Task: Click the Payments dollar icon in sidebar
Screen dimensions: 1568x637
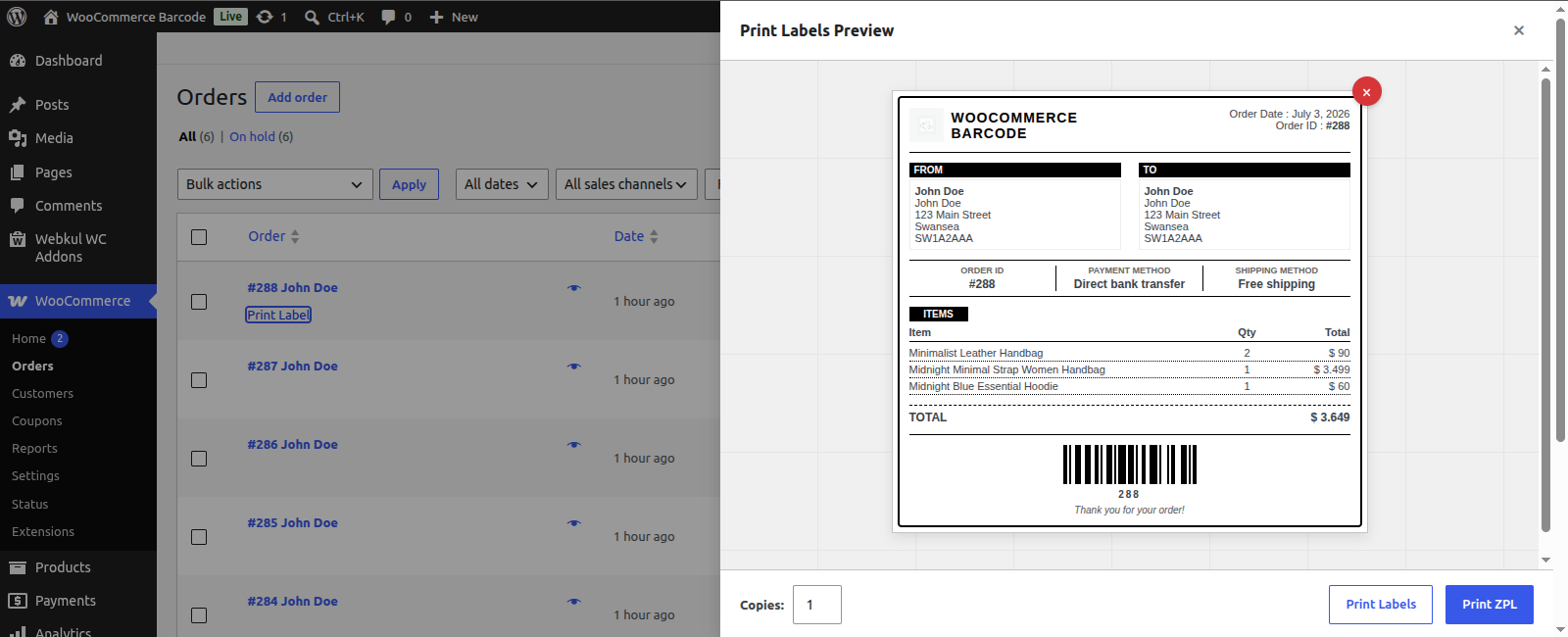Action: coord(18,601)
